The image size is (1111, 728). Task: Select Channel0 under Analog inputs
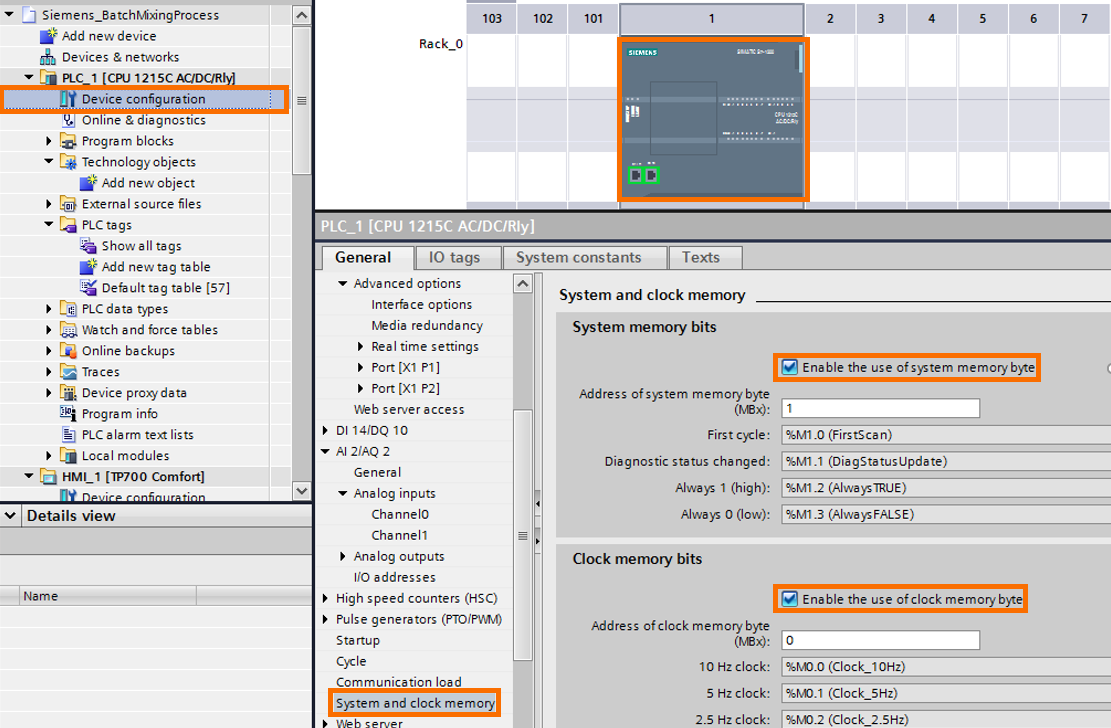tap(400, 514)
